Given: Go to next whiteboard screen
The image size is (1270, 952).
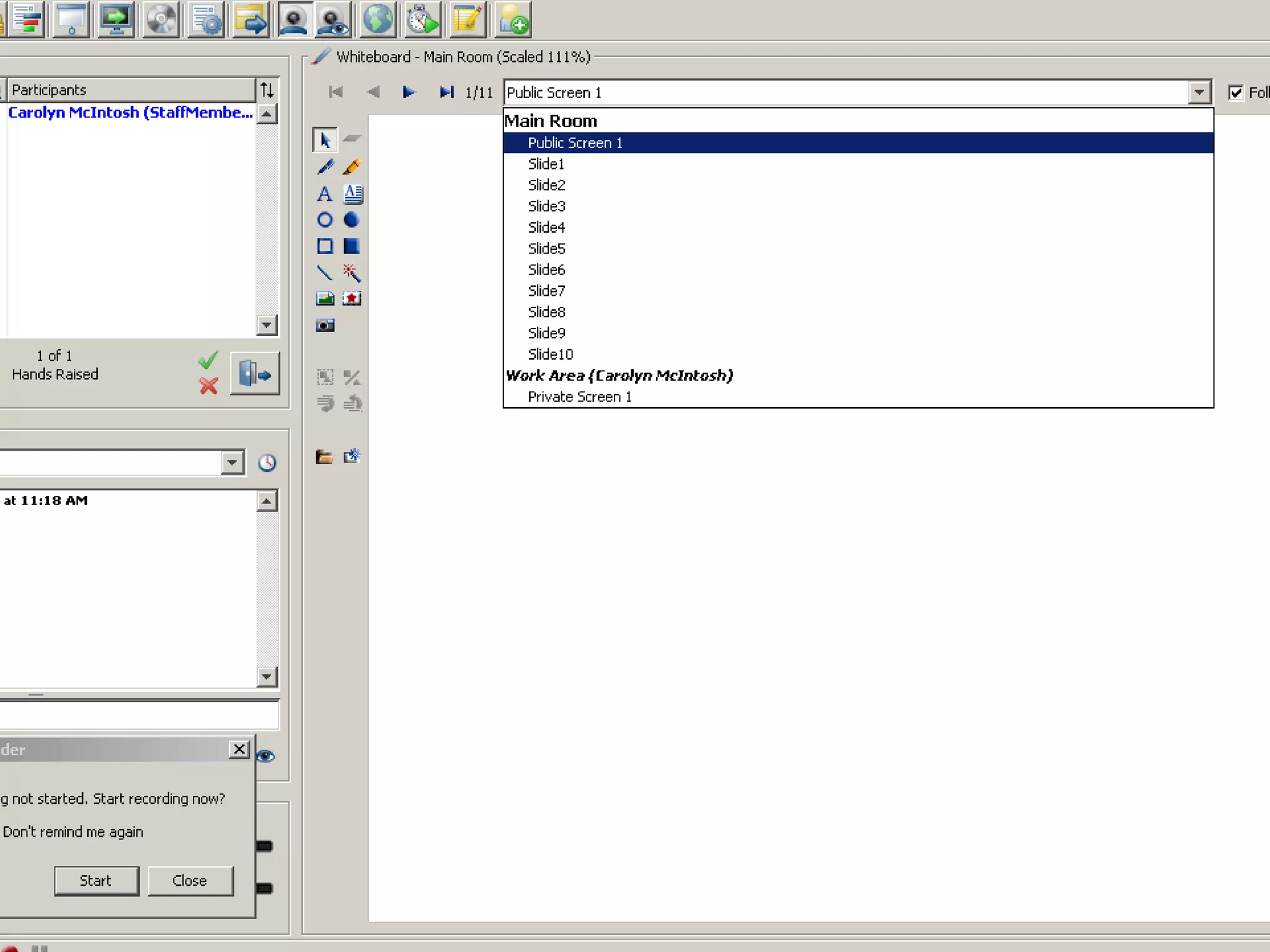Looking at the screenshot, I should coord(409,92).
